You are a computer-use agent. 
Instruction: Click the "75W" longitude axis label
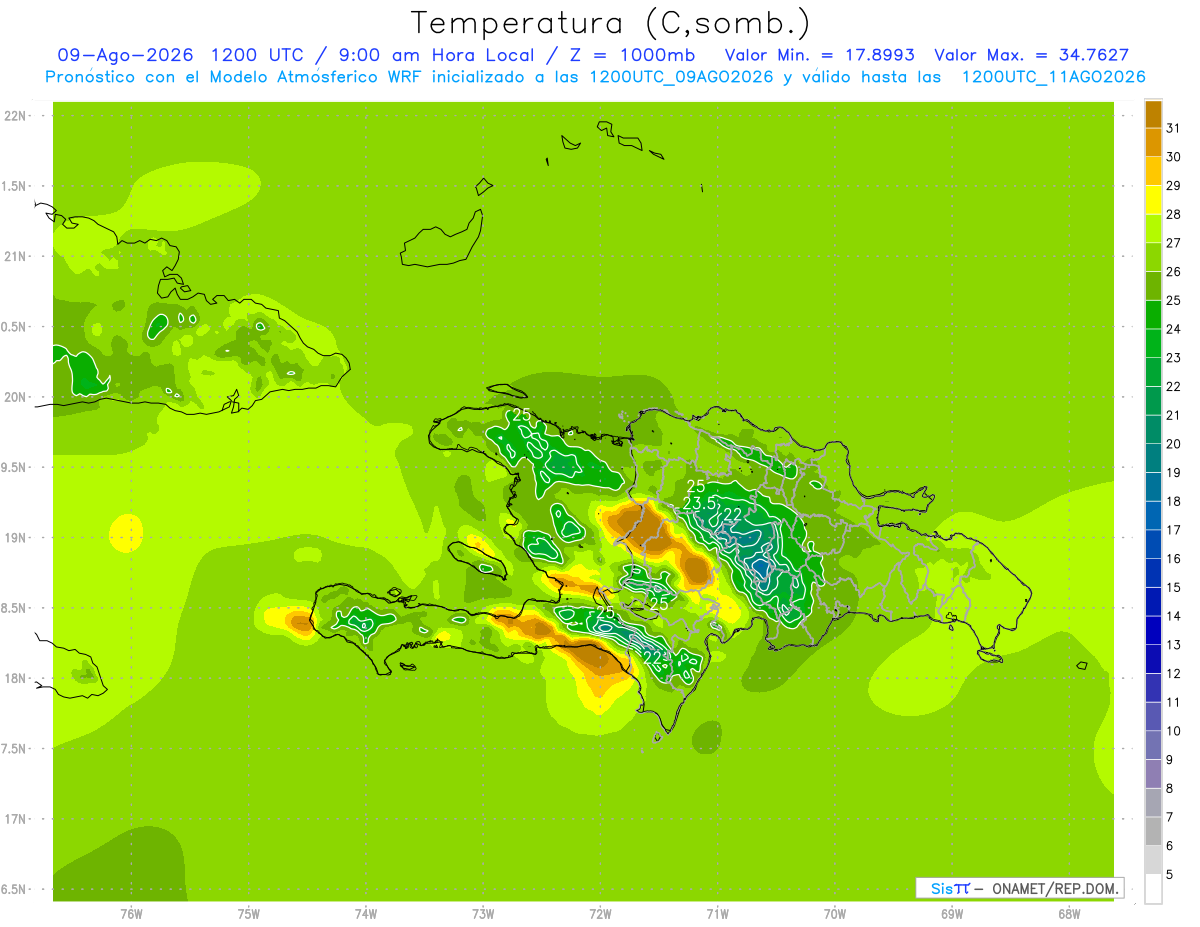(x=248, y=914)
